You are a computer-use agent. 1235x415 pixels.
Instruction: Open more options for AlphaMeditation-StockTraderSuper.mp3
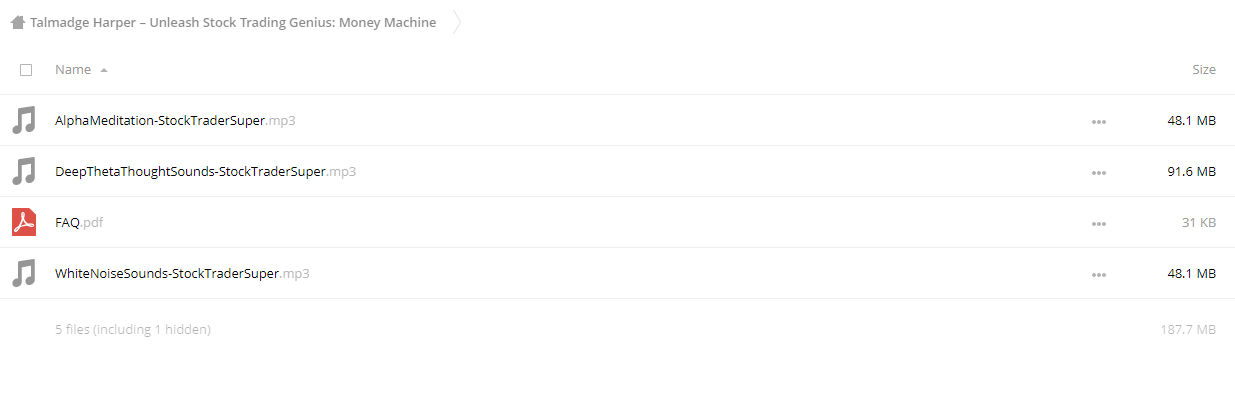(x=1099, y=122)
